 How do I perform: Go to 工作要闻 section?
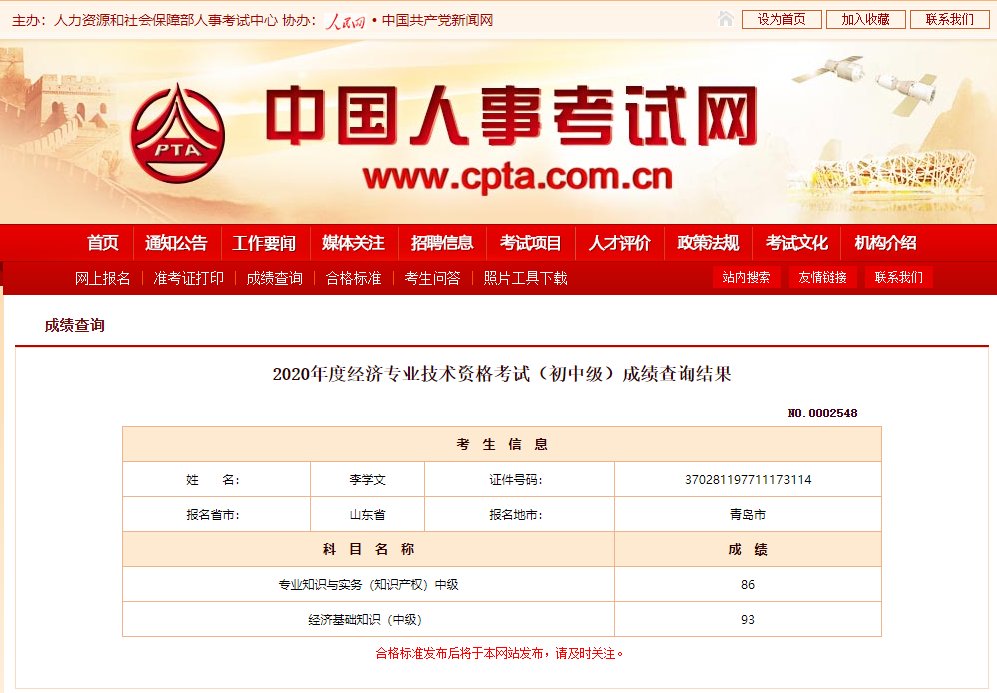(x=264, y=243)
